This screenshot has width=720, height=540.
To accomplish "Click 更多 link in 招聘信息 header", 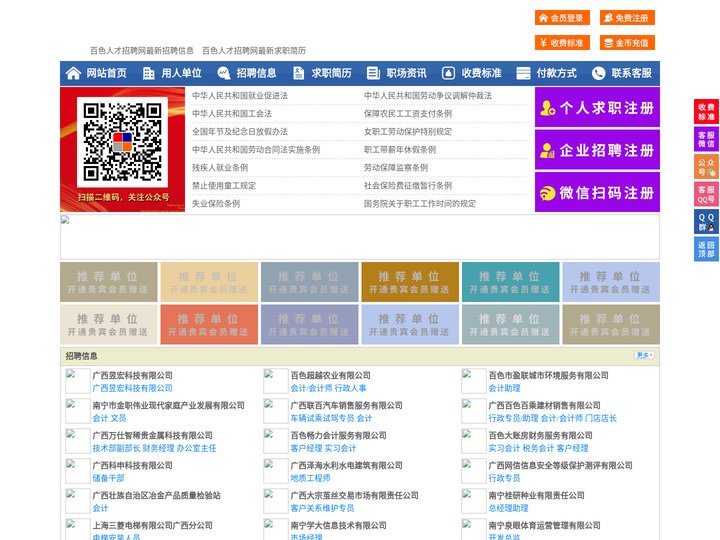I will tap(644, 355).
